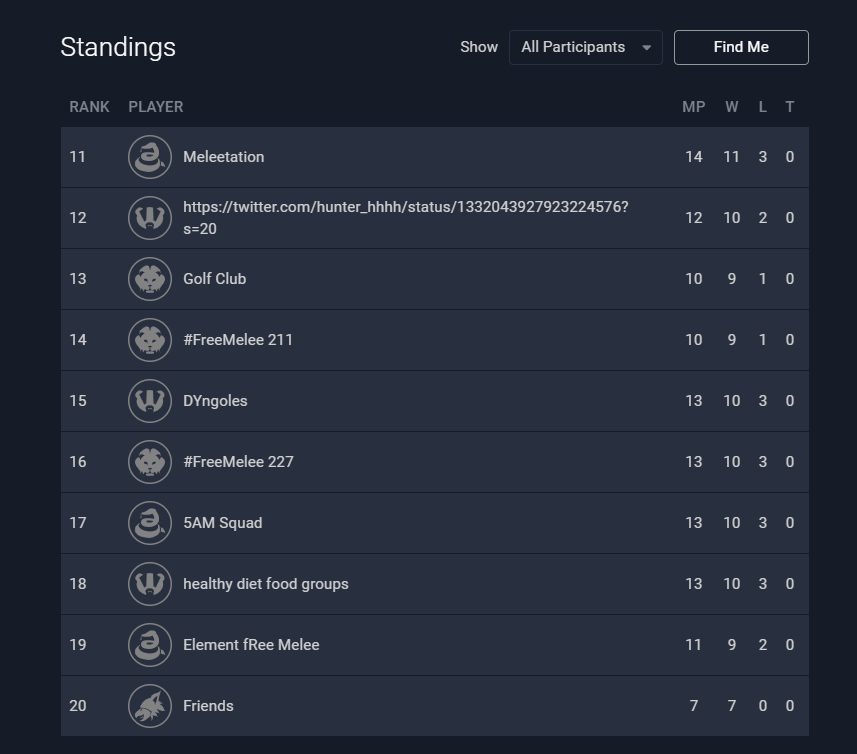The height and width of the screenshot is (754, 857).
Task: Click the Golf Club lion avatar
Action: pos(150,279)
